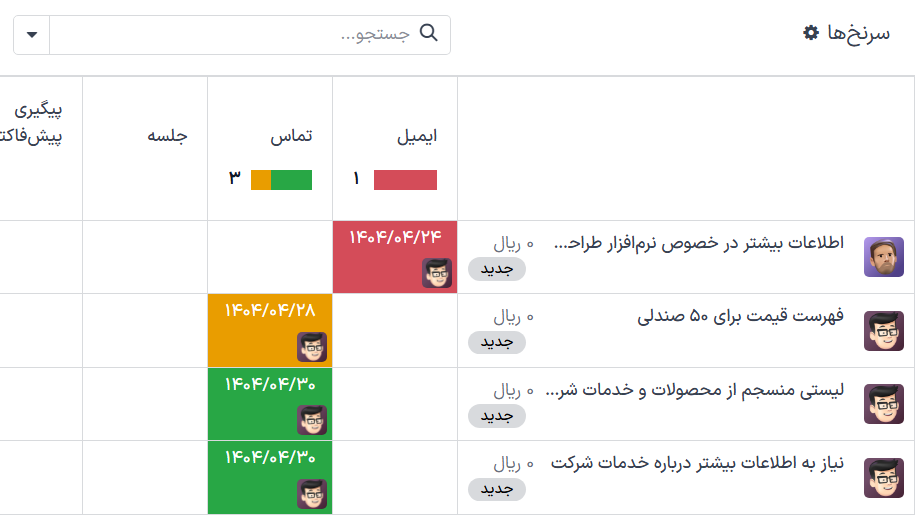Select the تماس column header

[x=293, y=136]
